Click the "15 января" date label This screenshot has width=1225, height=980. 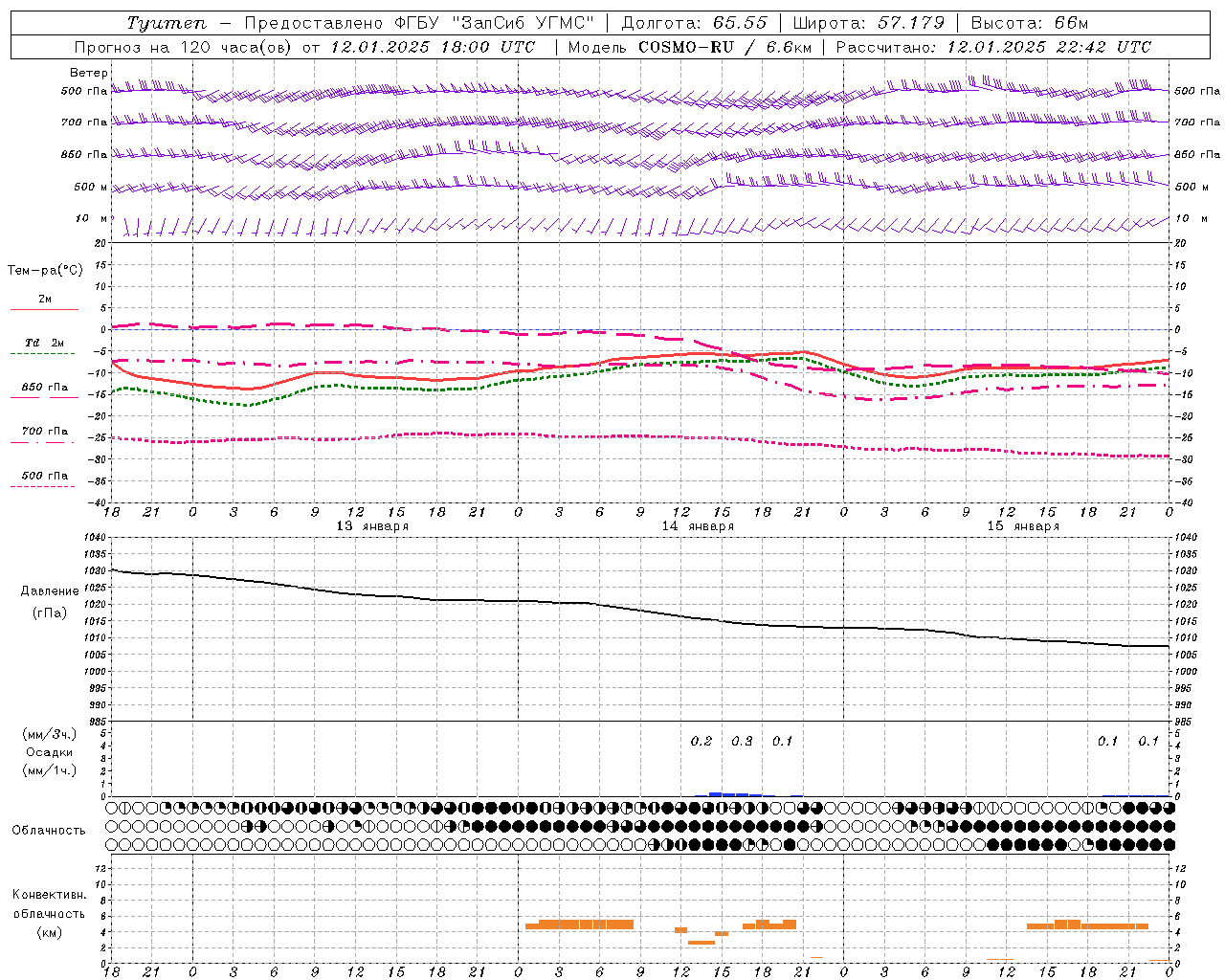(1023, 526)
